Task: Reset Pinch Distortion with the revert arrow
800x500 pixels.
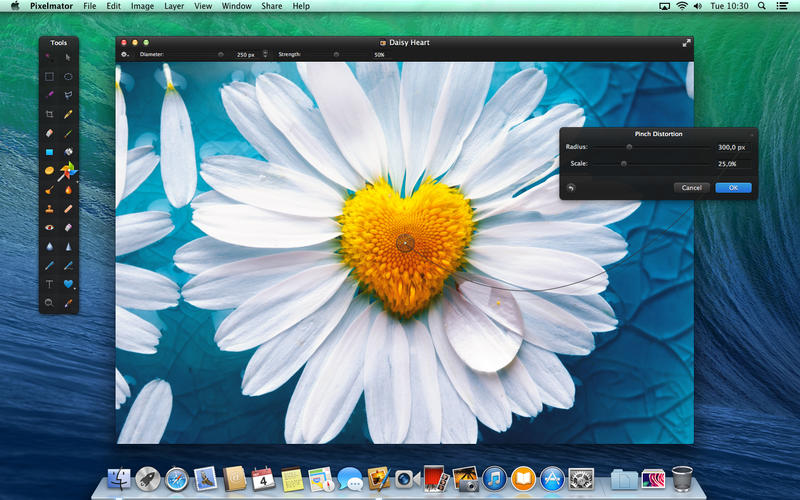Action: 571,187
